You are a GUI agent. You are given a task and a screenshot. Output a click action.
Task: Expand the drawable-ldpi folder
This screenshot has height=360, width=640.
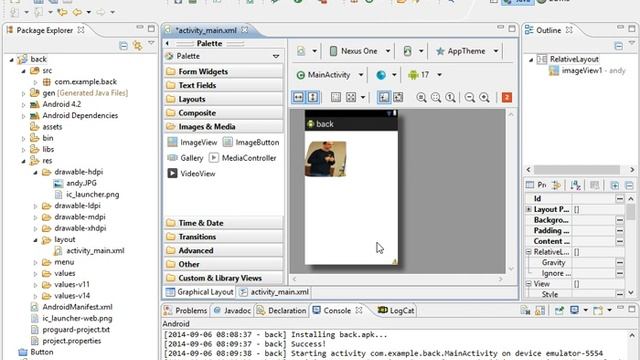pos(35,206)
